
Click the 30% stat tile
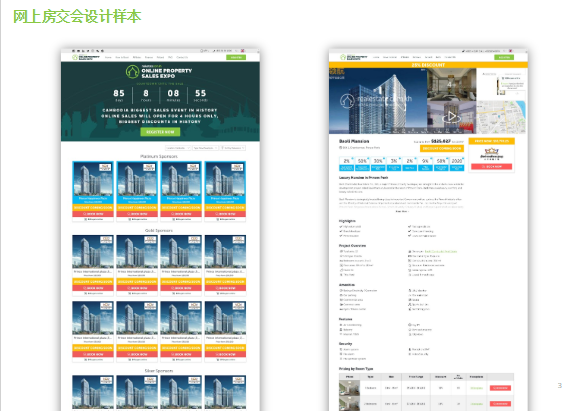(x=378, y=164)
